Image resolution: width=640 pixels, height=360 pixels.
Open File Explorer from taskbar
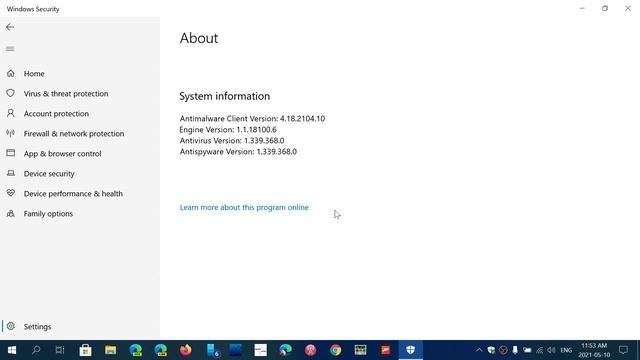(110, 350)
